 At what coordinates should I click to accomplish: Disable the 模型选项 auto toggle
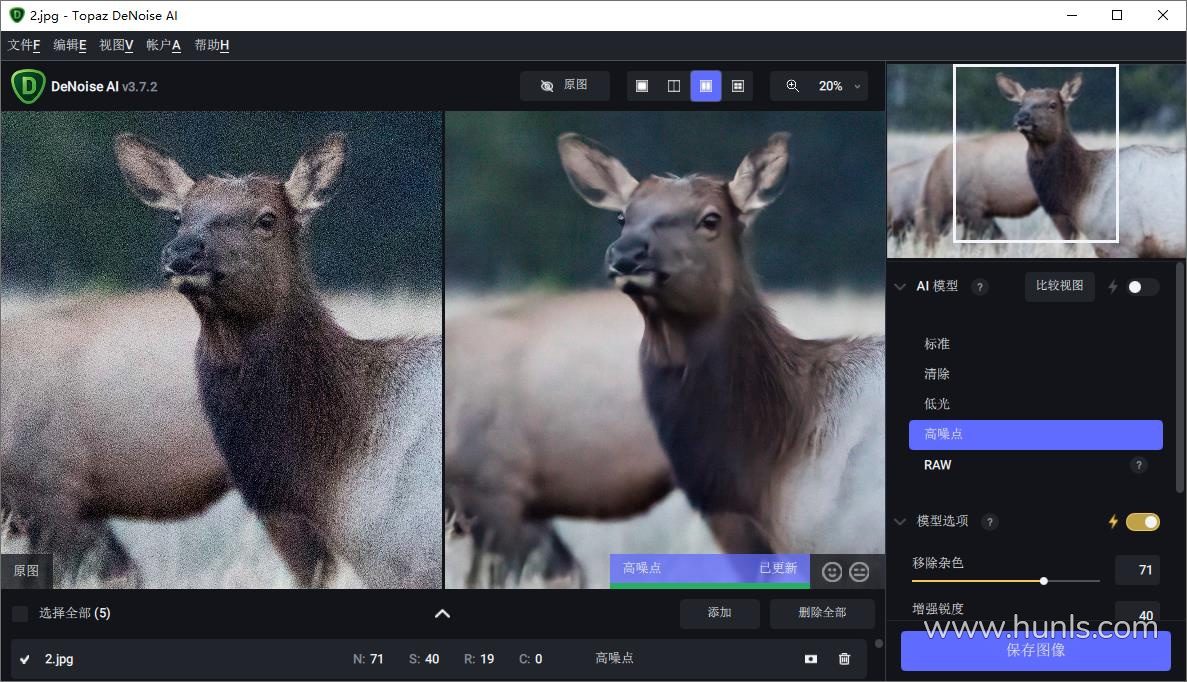pyautogui.click(x=1142, y=521)
